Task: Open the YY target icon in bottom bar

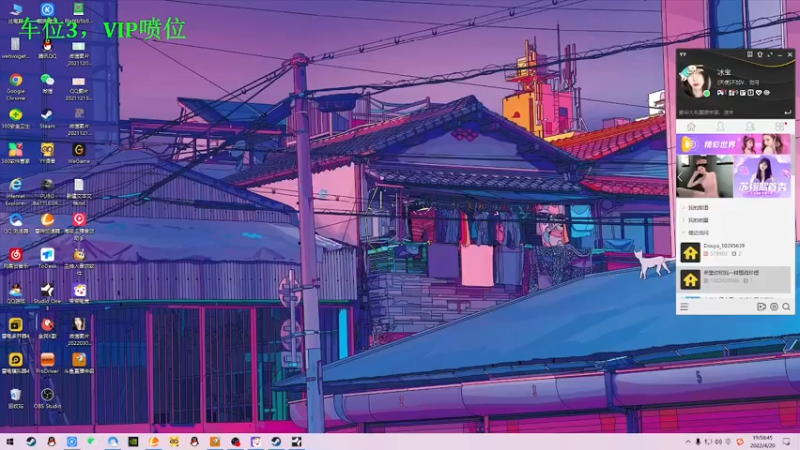Action: coord(774,307)
